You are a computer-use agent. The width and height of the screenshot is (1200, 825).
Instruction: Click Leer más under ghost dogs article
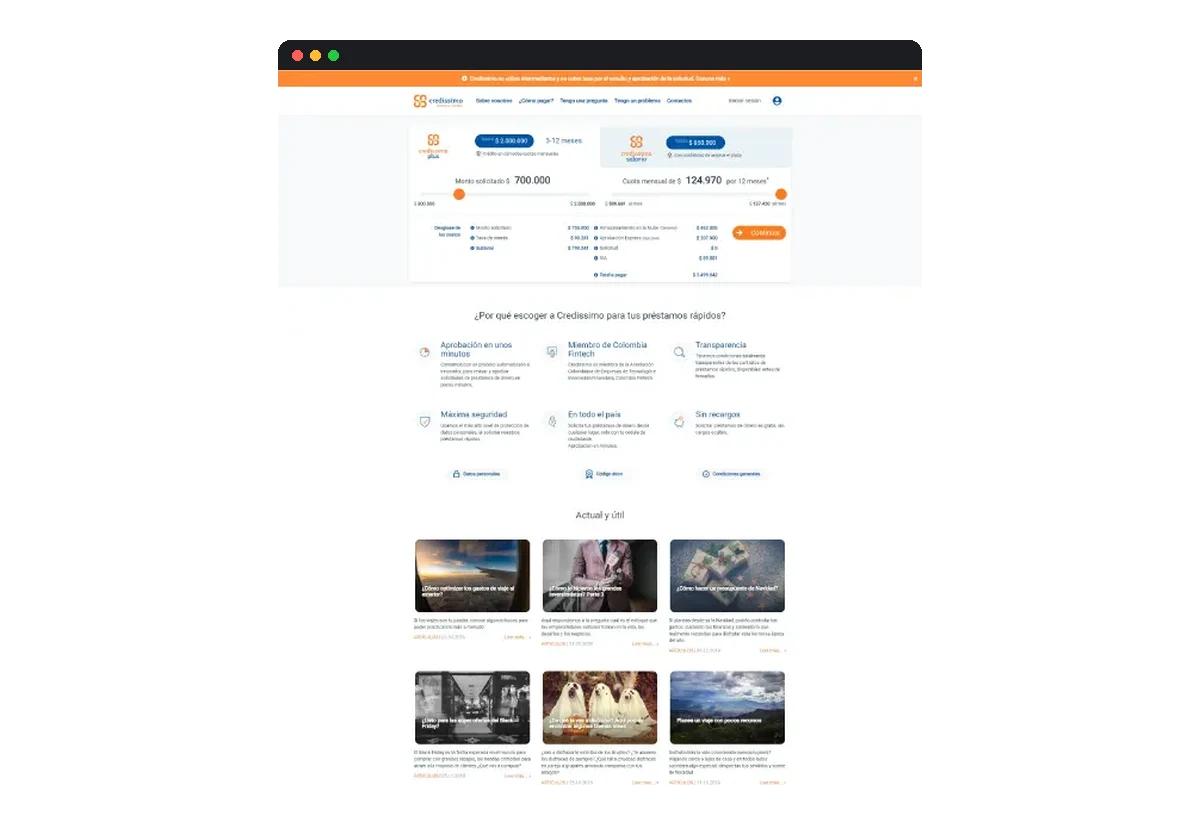tap(645, 782)
